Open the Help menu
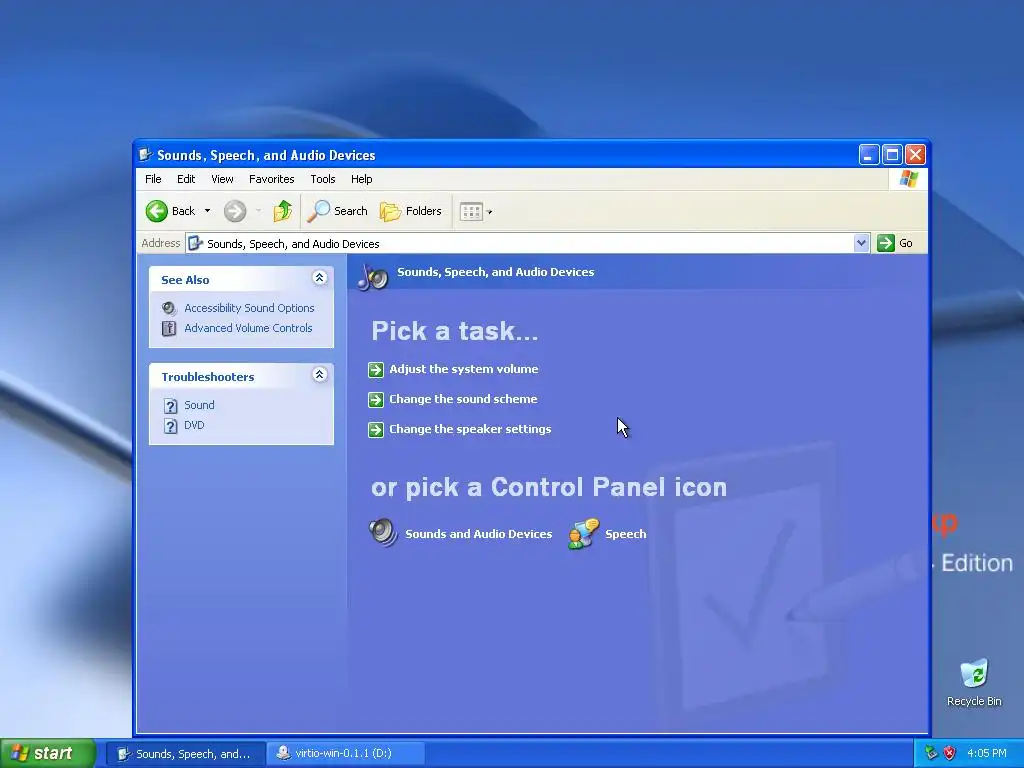1024x768 pixels. click(361, 179)
